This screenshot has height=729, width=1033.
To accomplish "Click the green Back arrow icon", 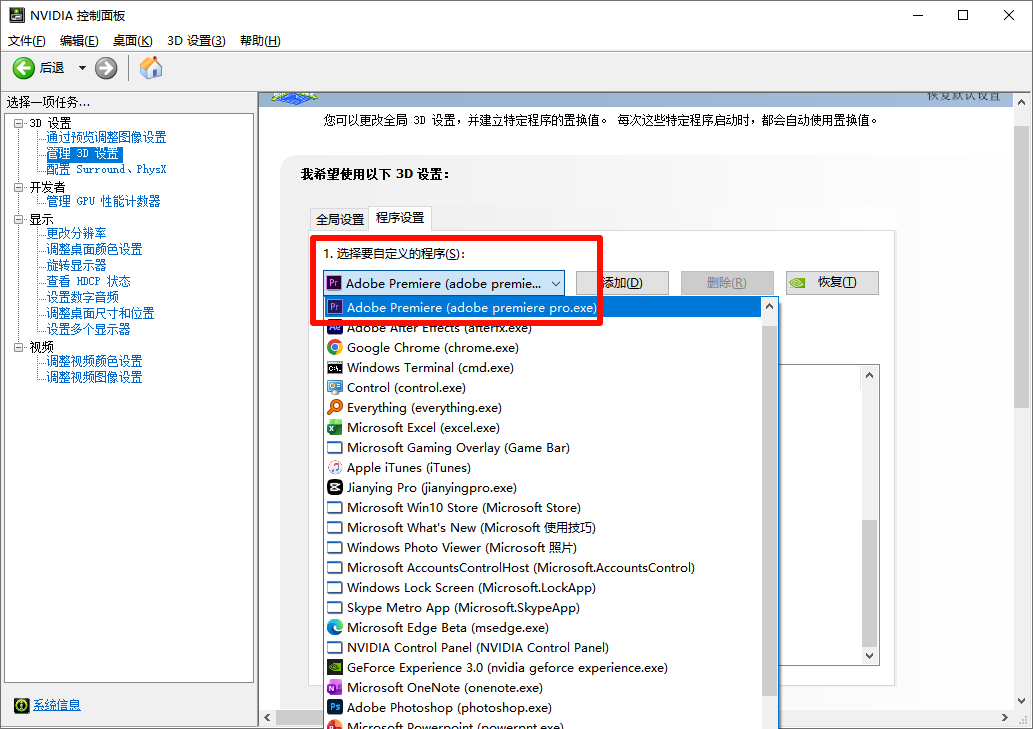I will [x=24, y=68].
